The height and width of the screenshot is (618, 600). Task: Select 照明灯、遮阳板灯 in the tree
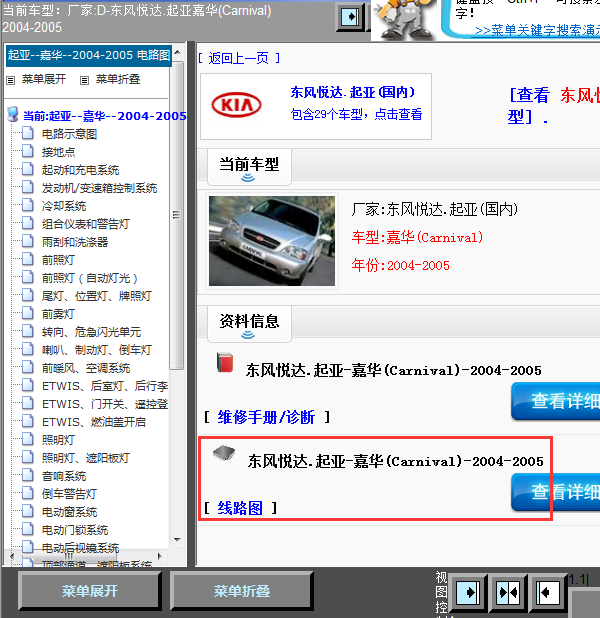[86, 458]
